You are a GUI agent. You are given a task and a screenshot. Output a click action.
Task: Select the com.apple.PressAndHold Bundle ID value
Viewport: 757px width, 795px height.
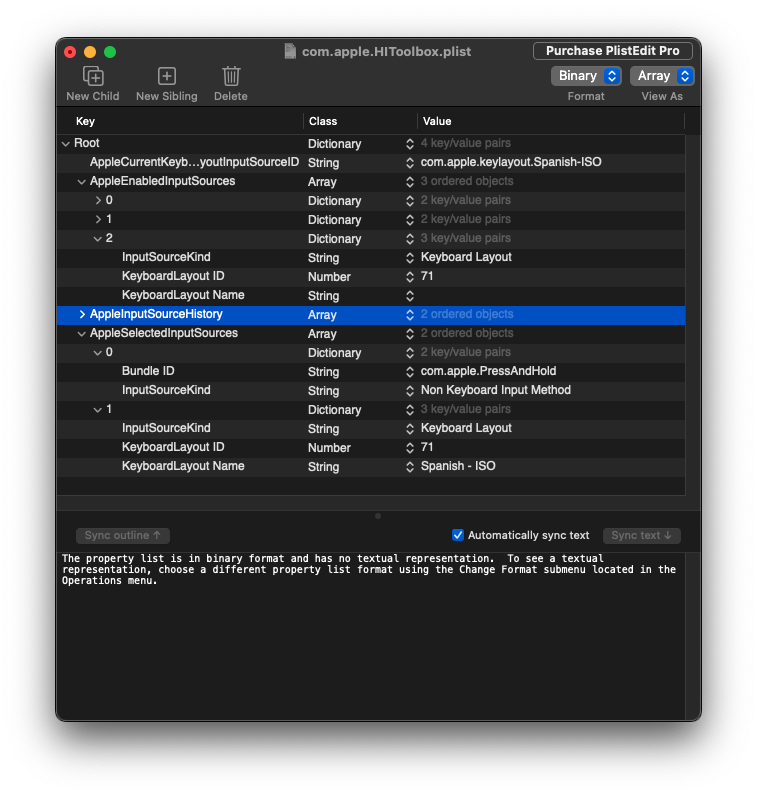point(488,371)
